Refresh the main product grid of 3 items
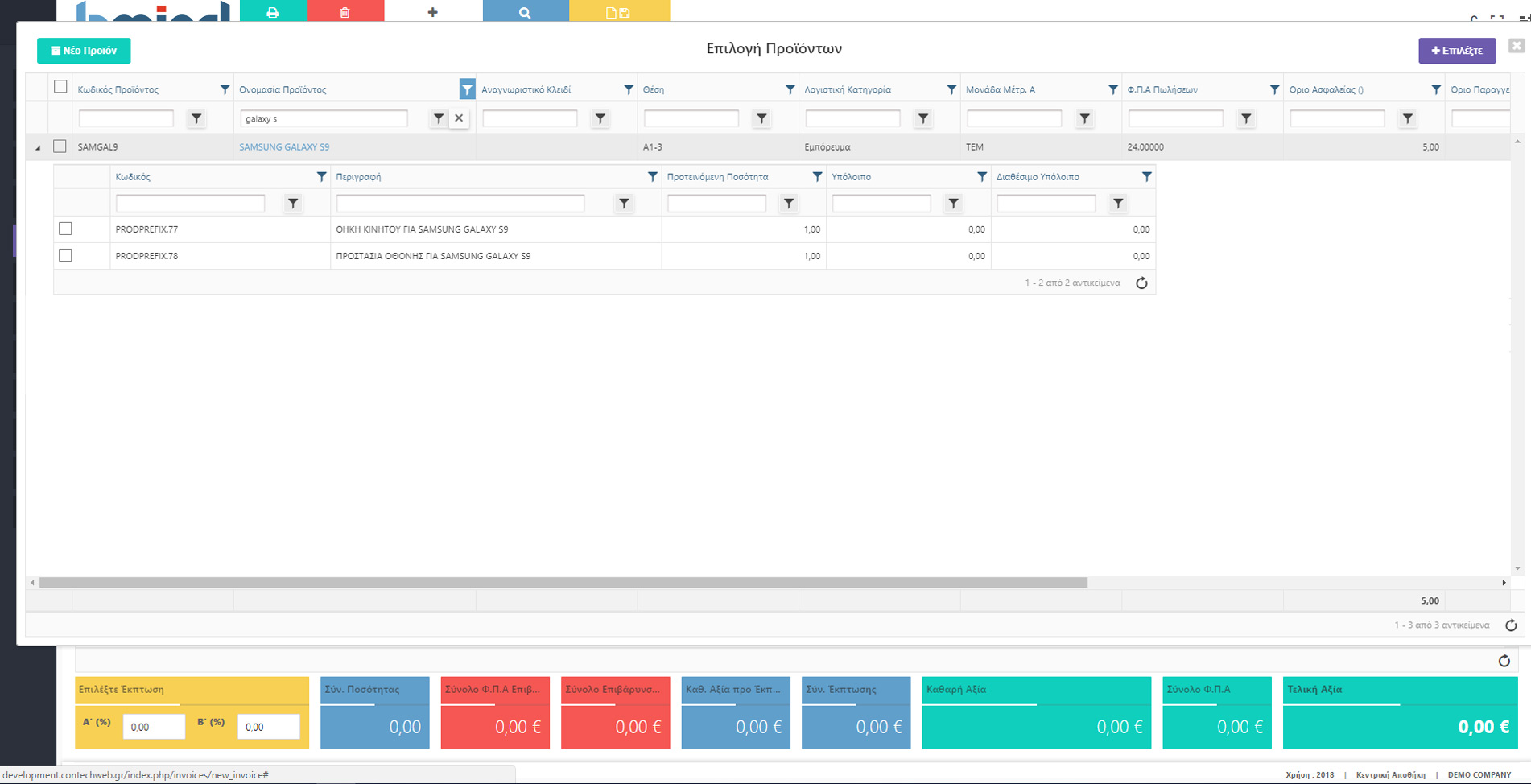The image size is (1531, 784). (x=1511, y=625)
